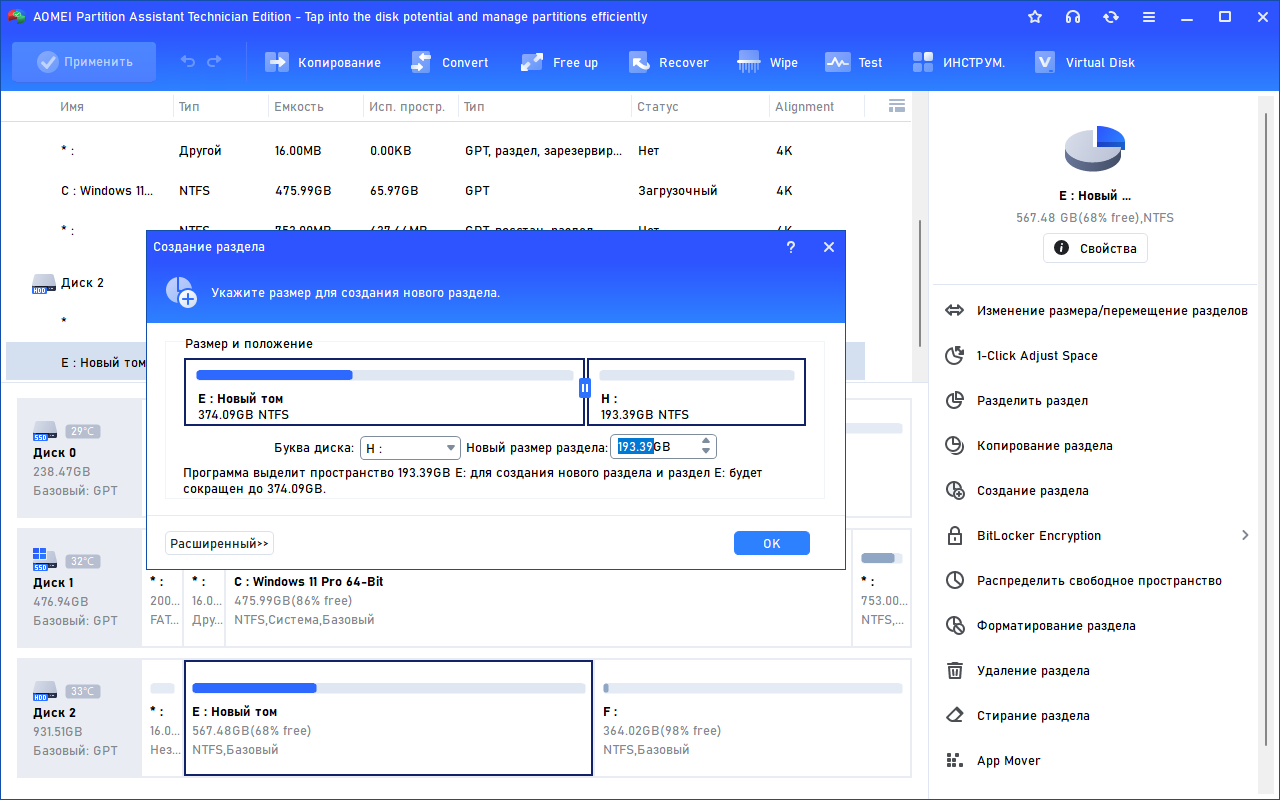Increase partition size with up arrow
The image size is (1280, 800).
[706, 442]
